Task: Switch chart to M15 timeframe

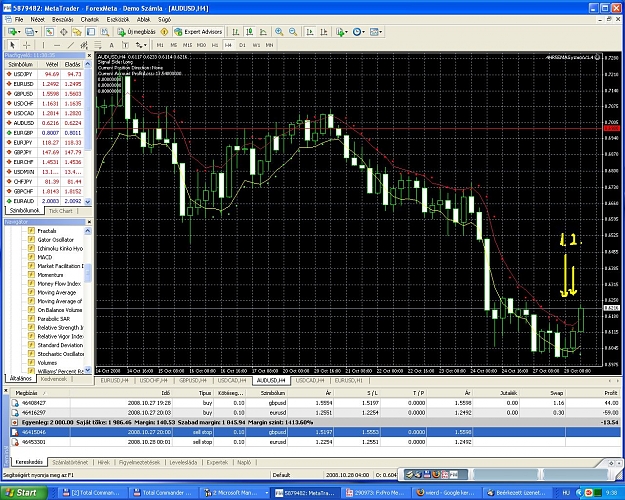Action: tap(187, 45)
